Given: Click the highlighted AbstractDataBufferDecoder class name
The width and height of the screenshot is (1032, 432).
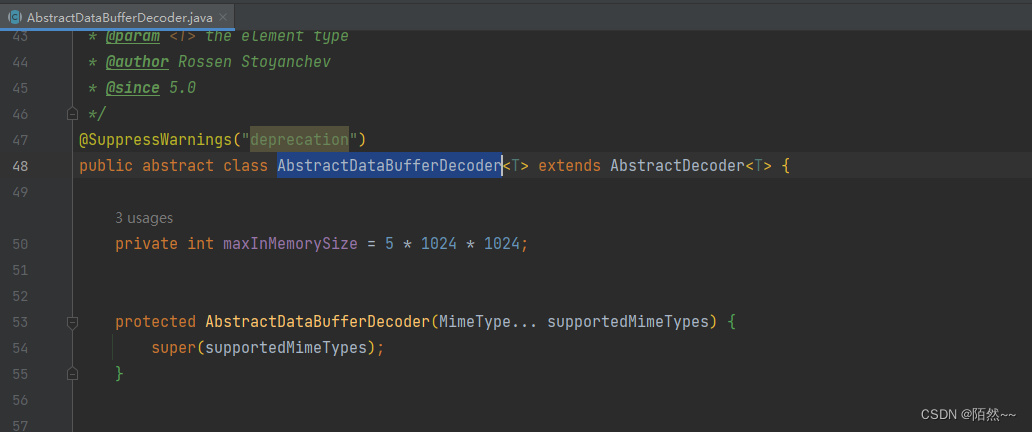Looking at the screenshot, I should point(389,165).
